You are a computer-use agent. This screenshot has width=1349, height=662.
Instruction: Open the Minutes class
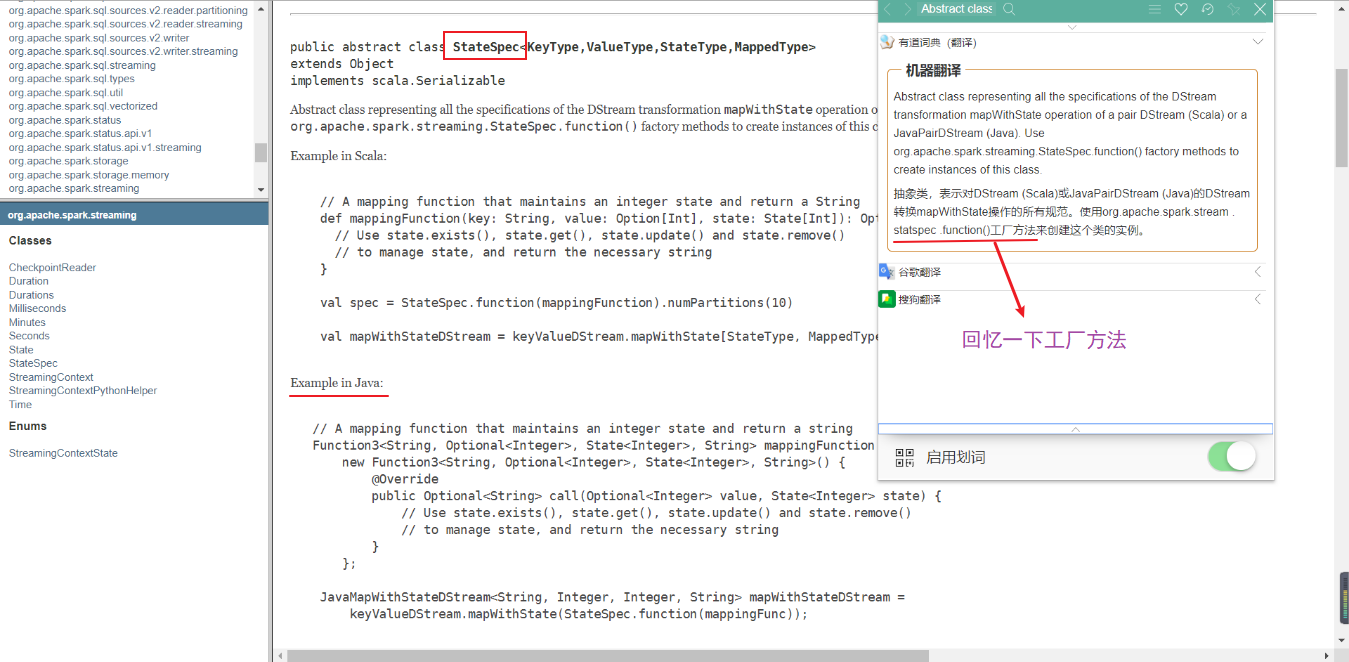coord(27,322)
